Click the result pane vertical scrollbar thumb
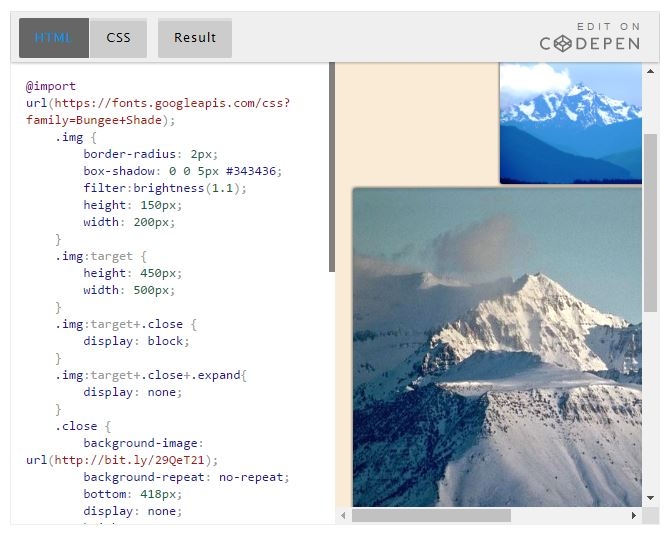Screen dimensions: 672x543 pos(650,220)
